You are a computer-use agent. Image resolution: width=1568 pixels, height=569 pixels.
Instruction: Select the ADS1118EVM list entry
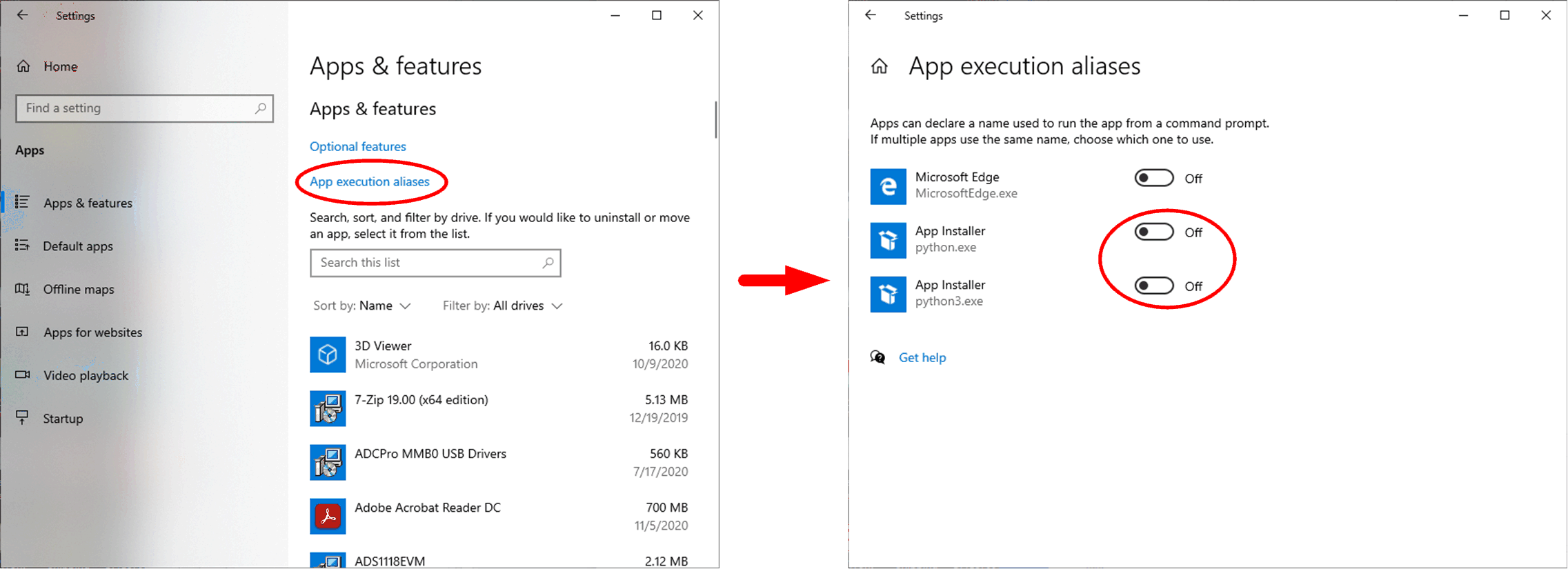coord(499,560)
